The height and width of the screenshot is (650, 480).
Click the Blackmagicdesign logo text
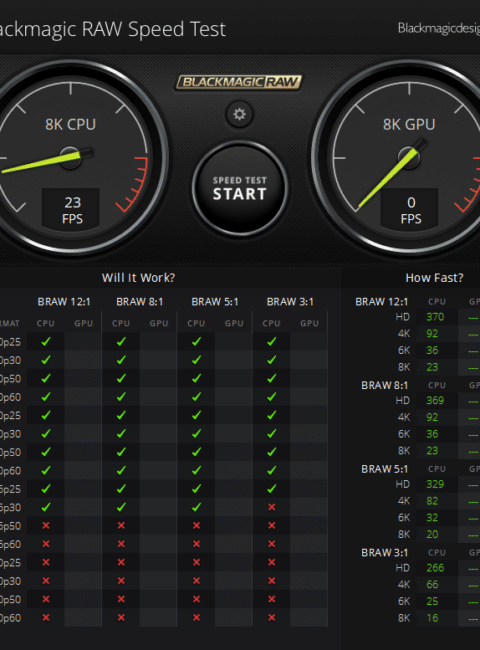(439, 28)
